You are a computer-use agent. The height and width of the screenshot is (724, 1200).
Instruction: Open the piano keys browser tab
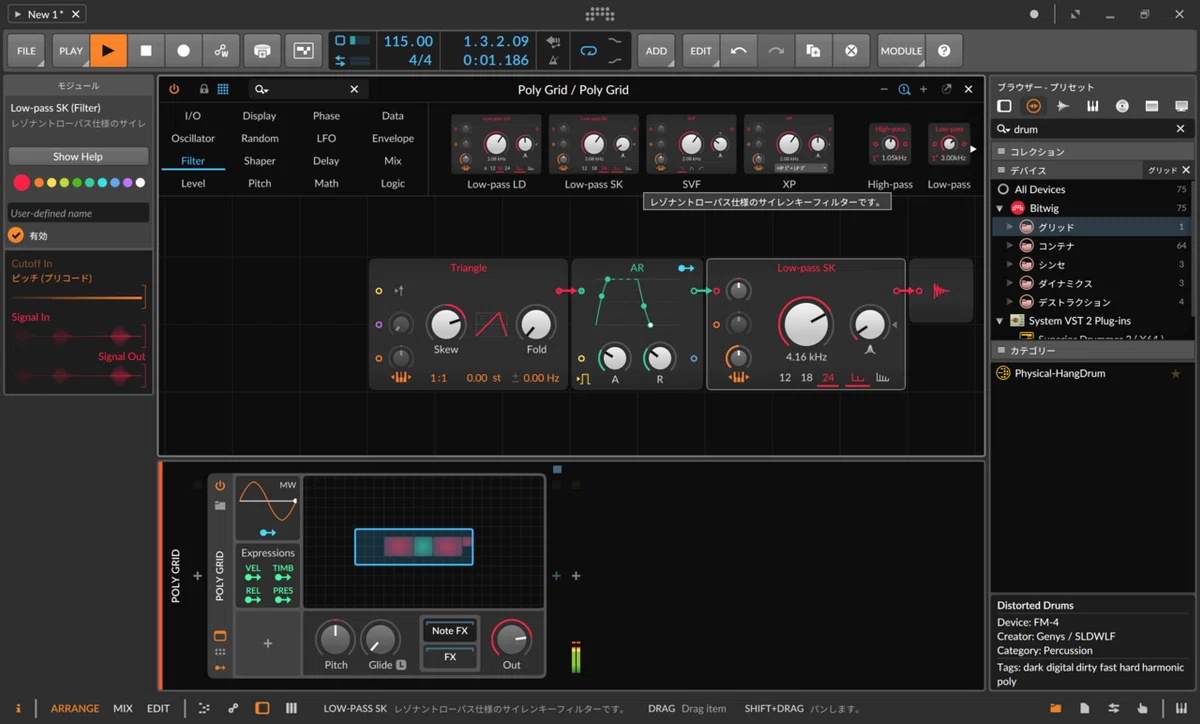point(1093,106)
